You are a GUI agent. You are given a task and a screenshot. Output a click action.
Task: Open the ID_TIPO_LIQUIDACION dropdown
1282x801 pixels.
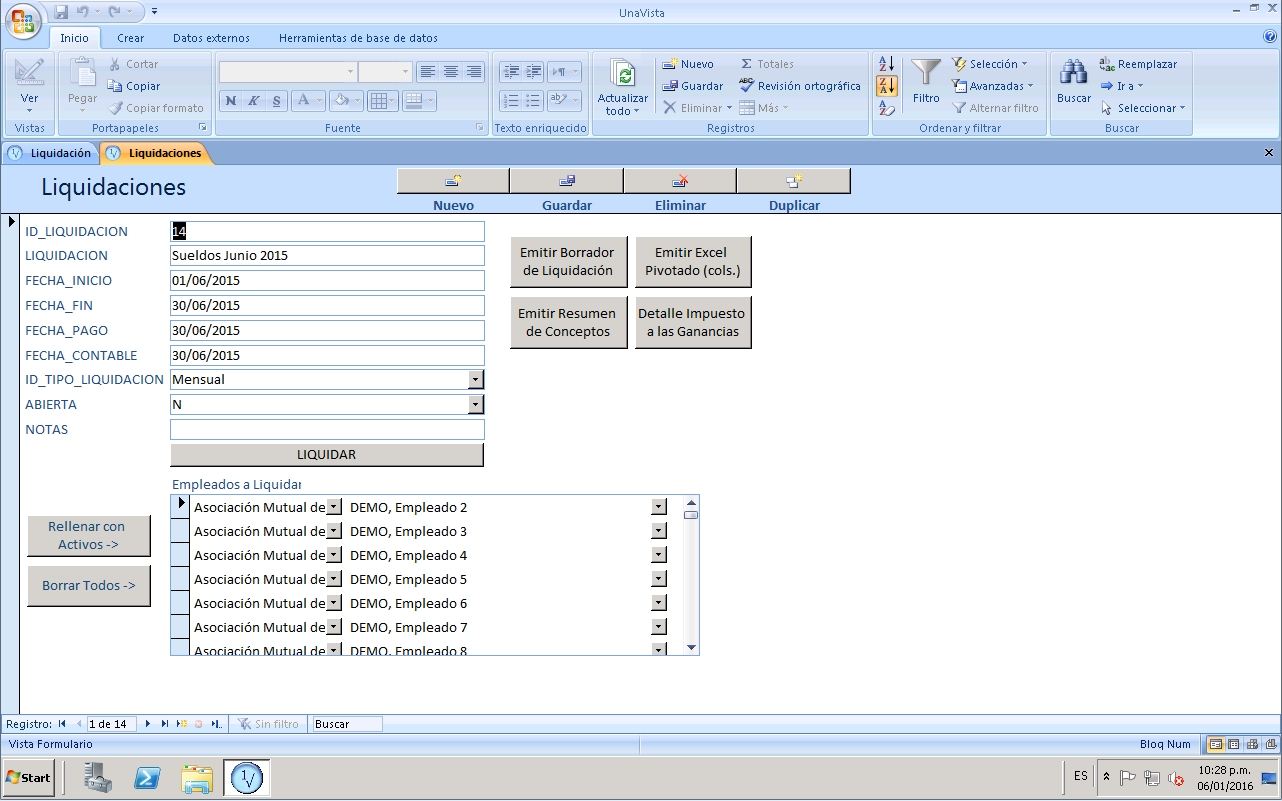coord(476,380)
